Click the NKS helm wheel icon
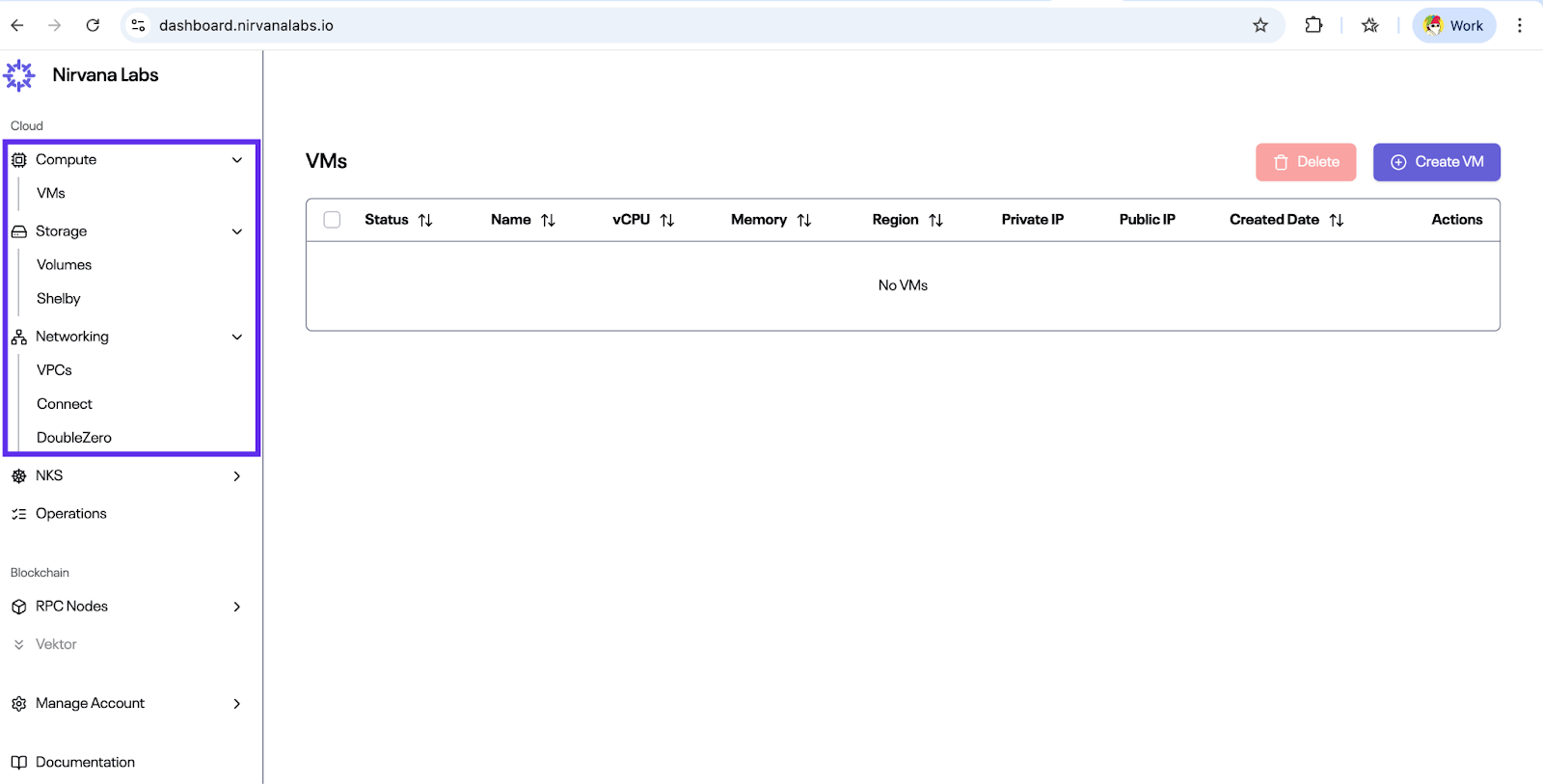 coord(19,476)
